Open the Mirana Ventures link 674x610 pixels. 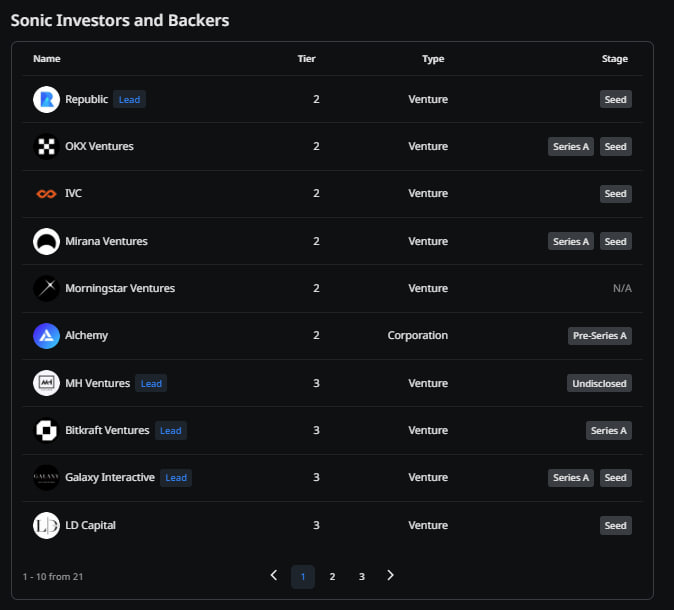(x=106, y=241)
